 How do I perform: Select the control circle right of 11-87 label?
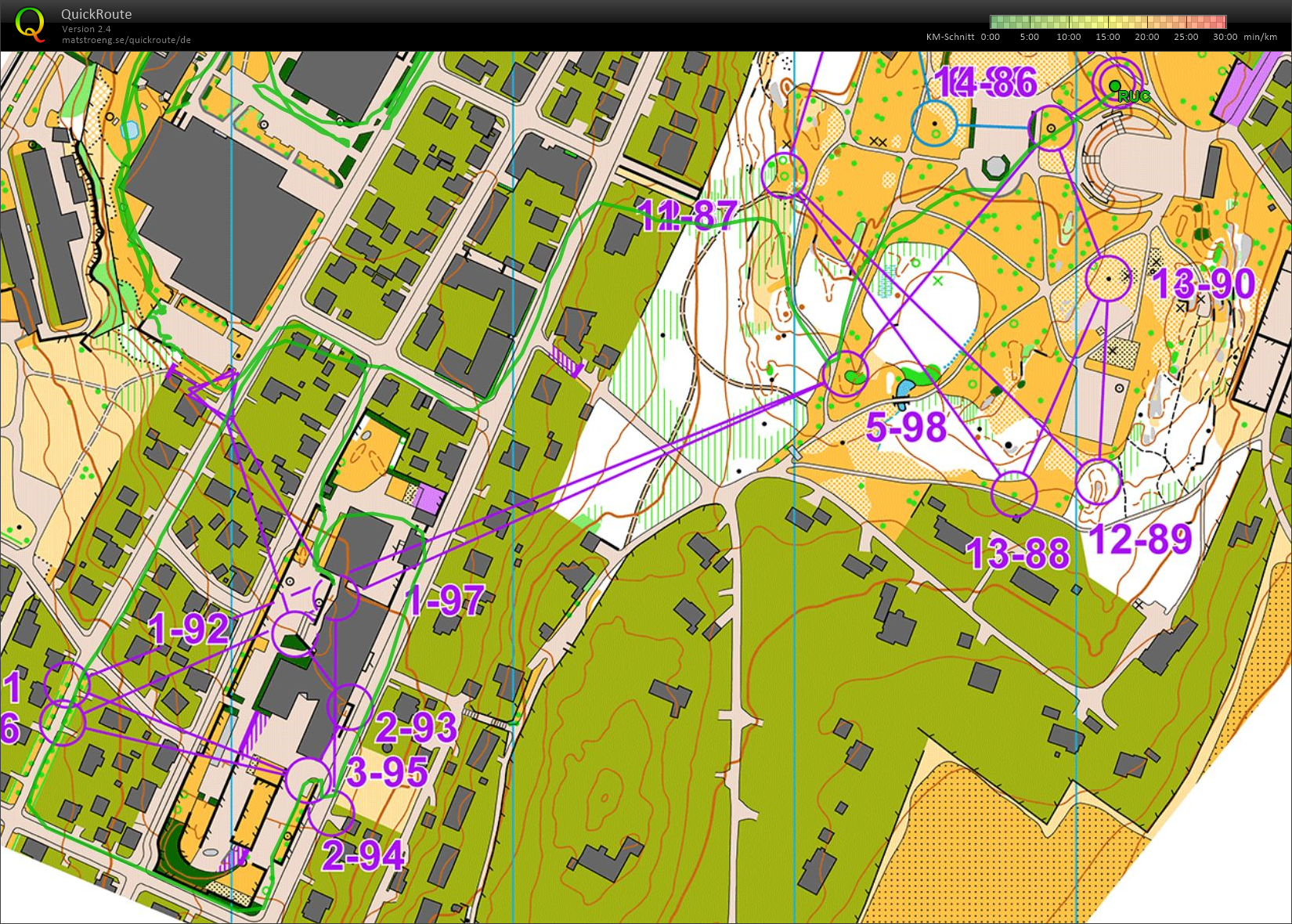[x=784, y=175]
